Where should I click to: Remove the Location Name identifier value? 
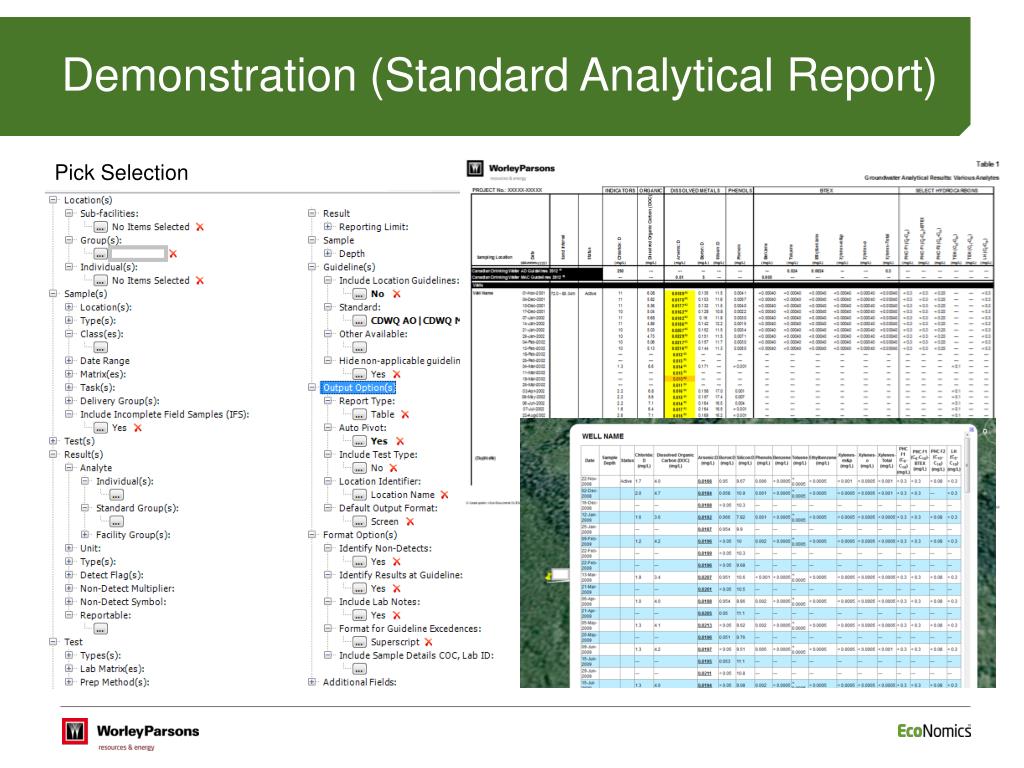[x=444, y=495]
